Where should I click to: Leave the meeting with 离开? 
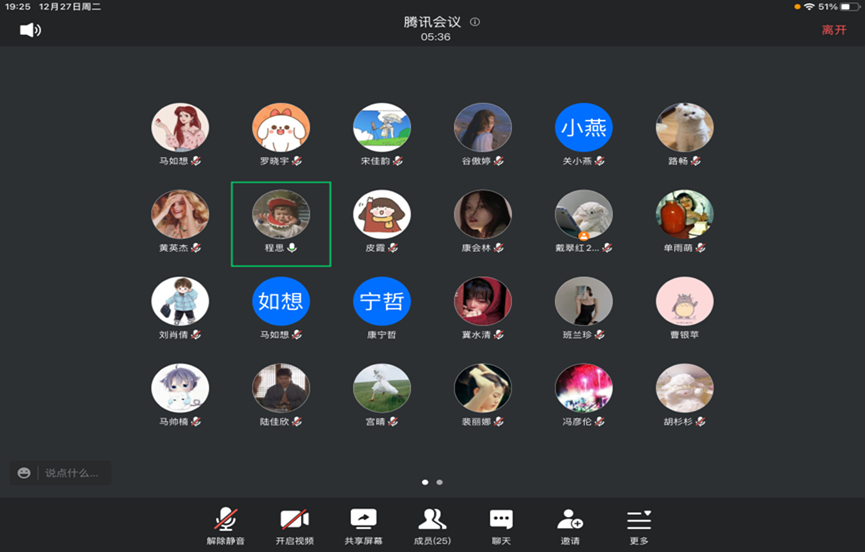coord(834,30)
